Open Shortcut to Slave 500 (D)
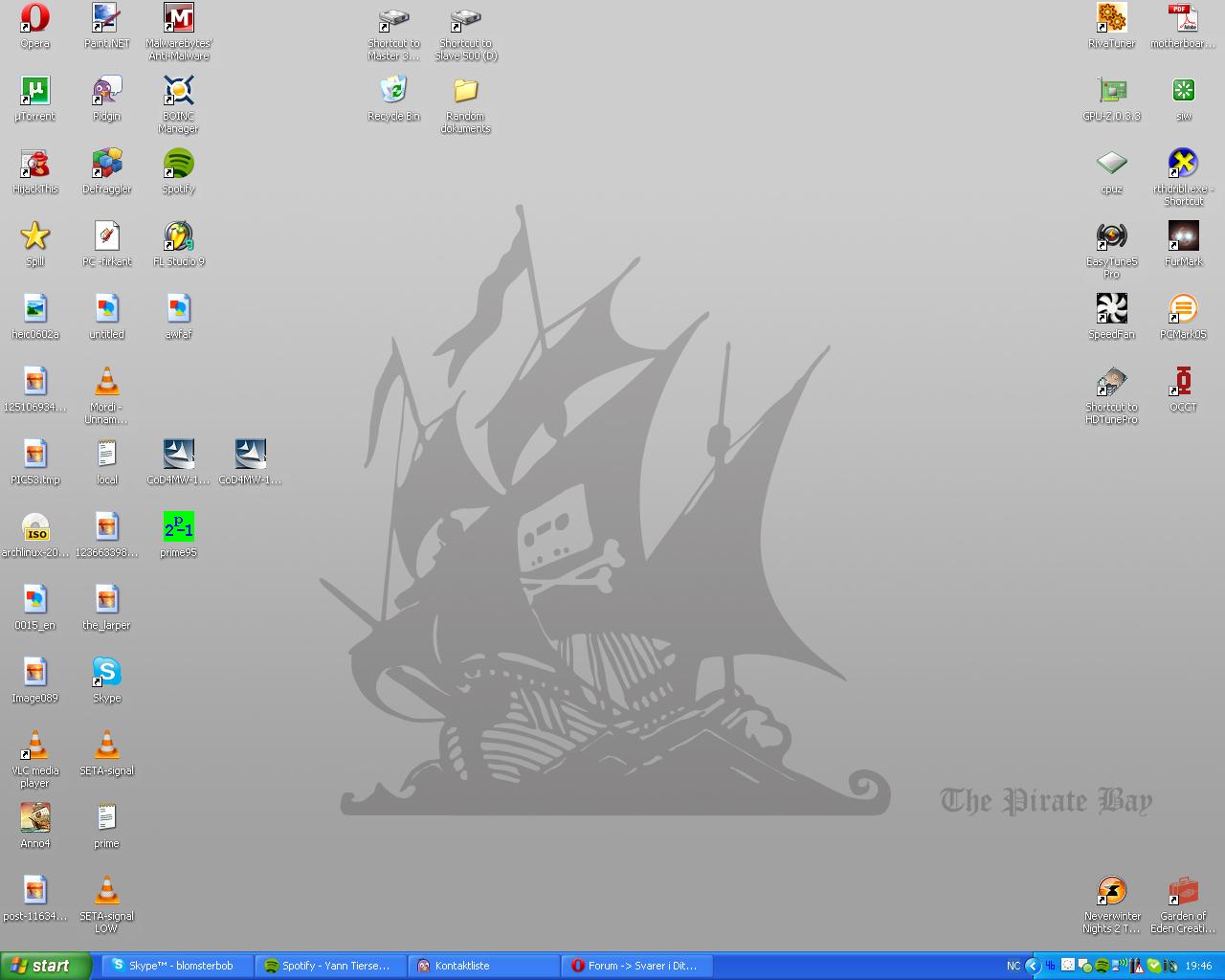Image resolution: width=1225 pixels, height=980 pixels. (465, 32)
